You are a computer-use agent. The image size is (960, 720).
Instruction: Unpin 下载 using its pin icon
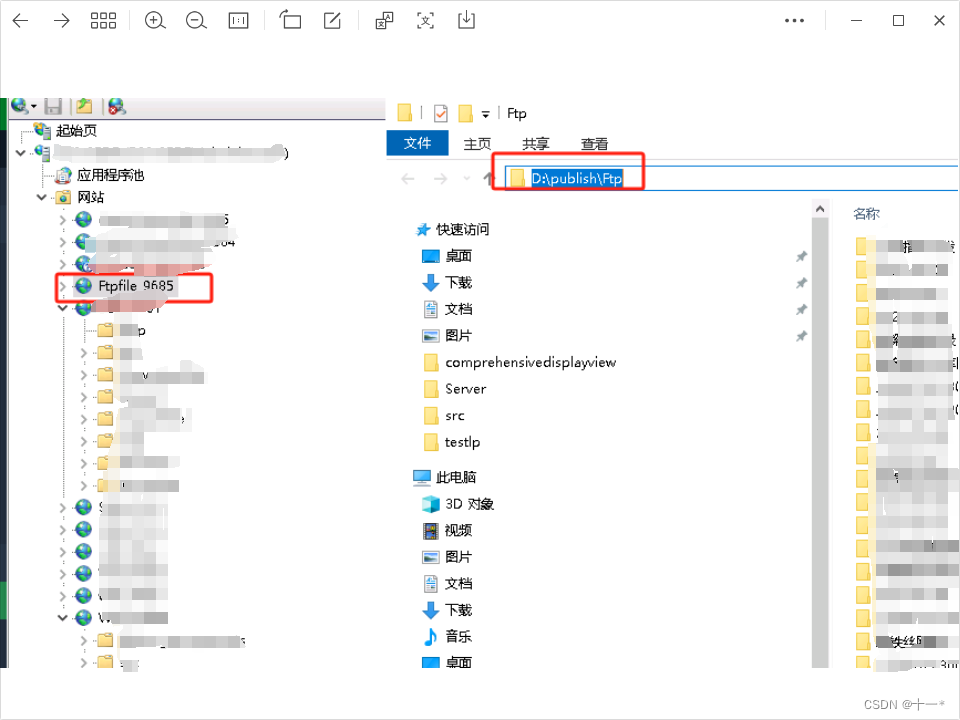pyautogui.click(x=801, y=283)
